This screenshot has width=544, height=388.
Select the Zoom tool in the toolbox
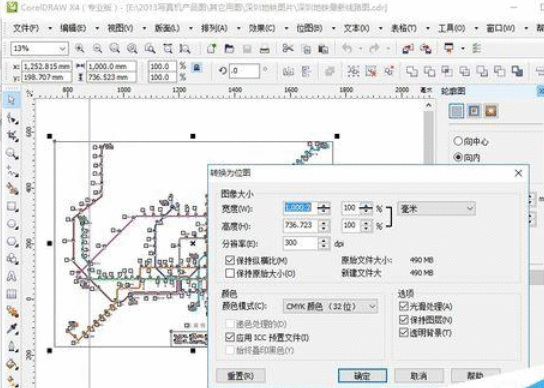pos(12,153)
